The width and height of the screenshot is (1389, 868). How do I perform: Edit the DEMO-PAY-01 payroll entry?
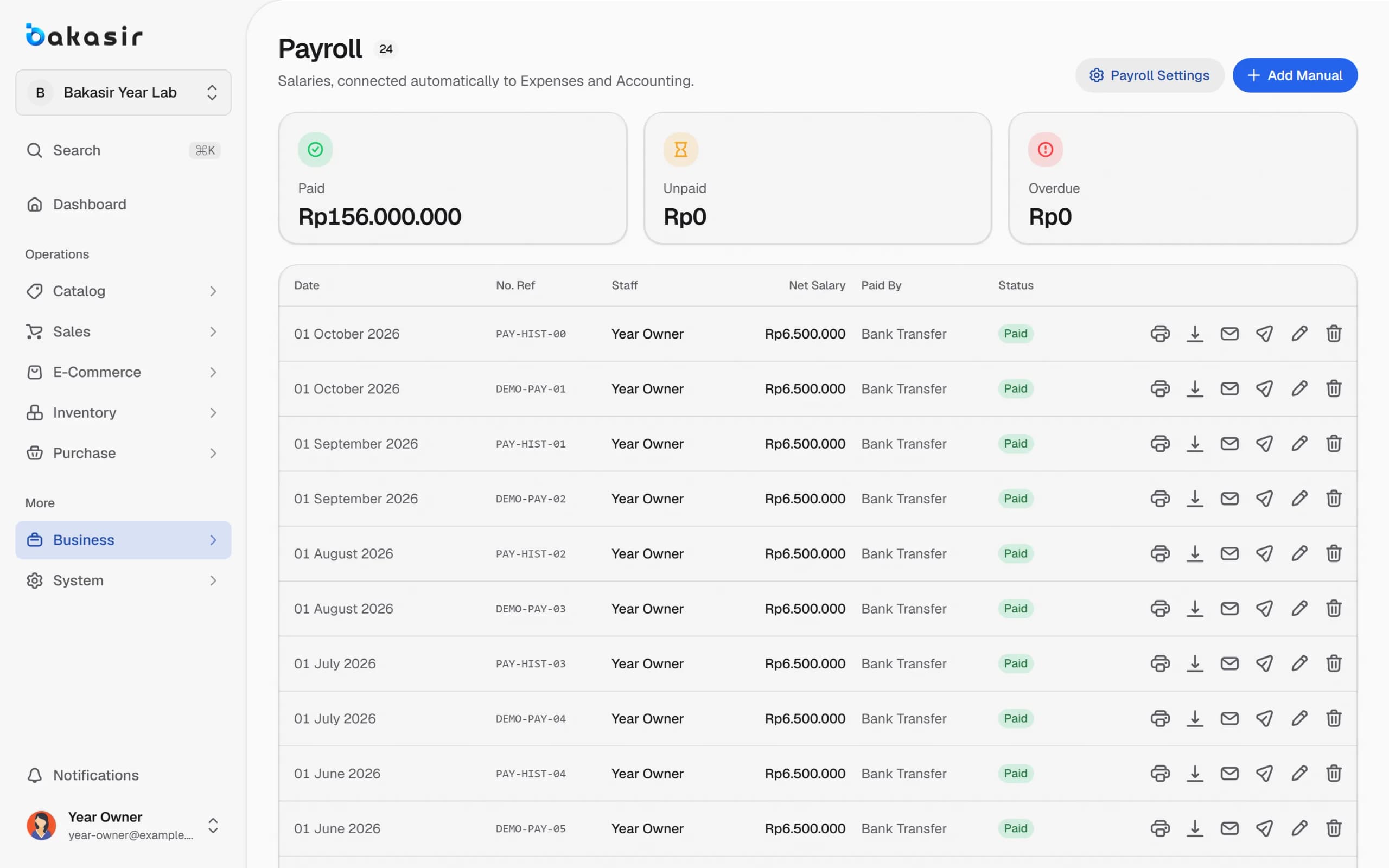click(x=1299, y=388)
